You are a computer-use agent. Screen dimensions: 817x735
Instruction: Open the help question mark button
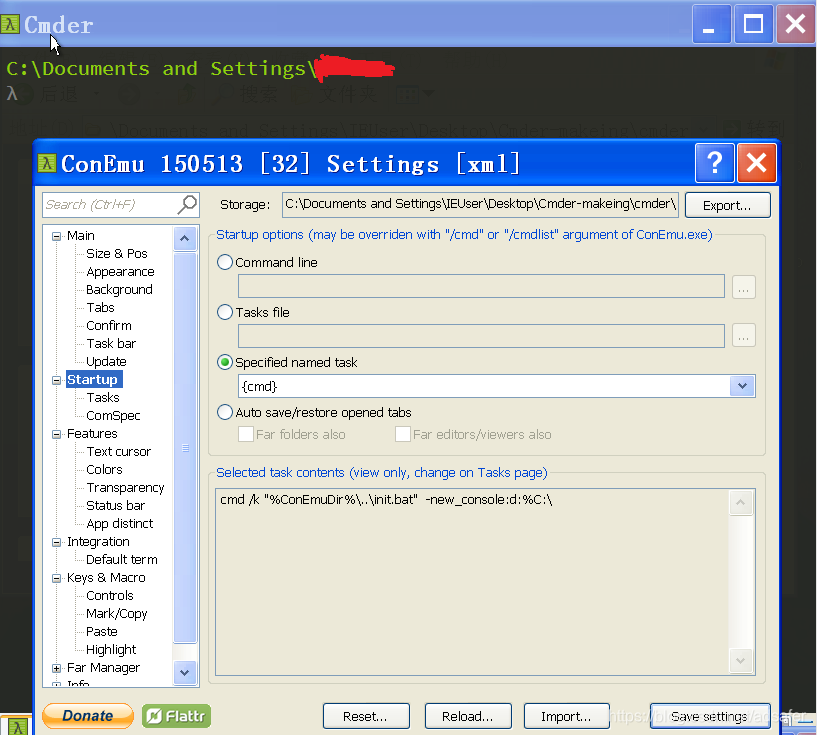click(x=714, y=163)
